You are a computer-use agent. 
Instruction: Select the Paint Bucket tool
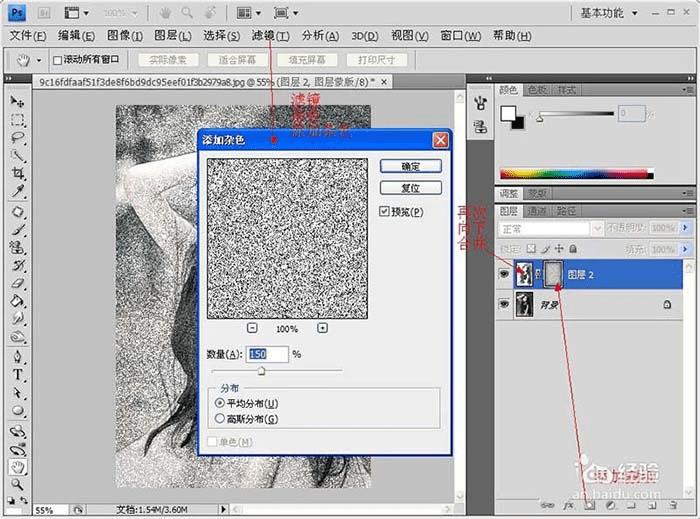point(17,301)
